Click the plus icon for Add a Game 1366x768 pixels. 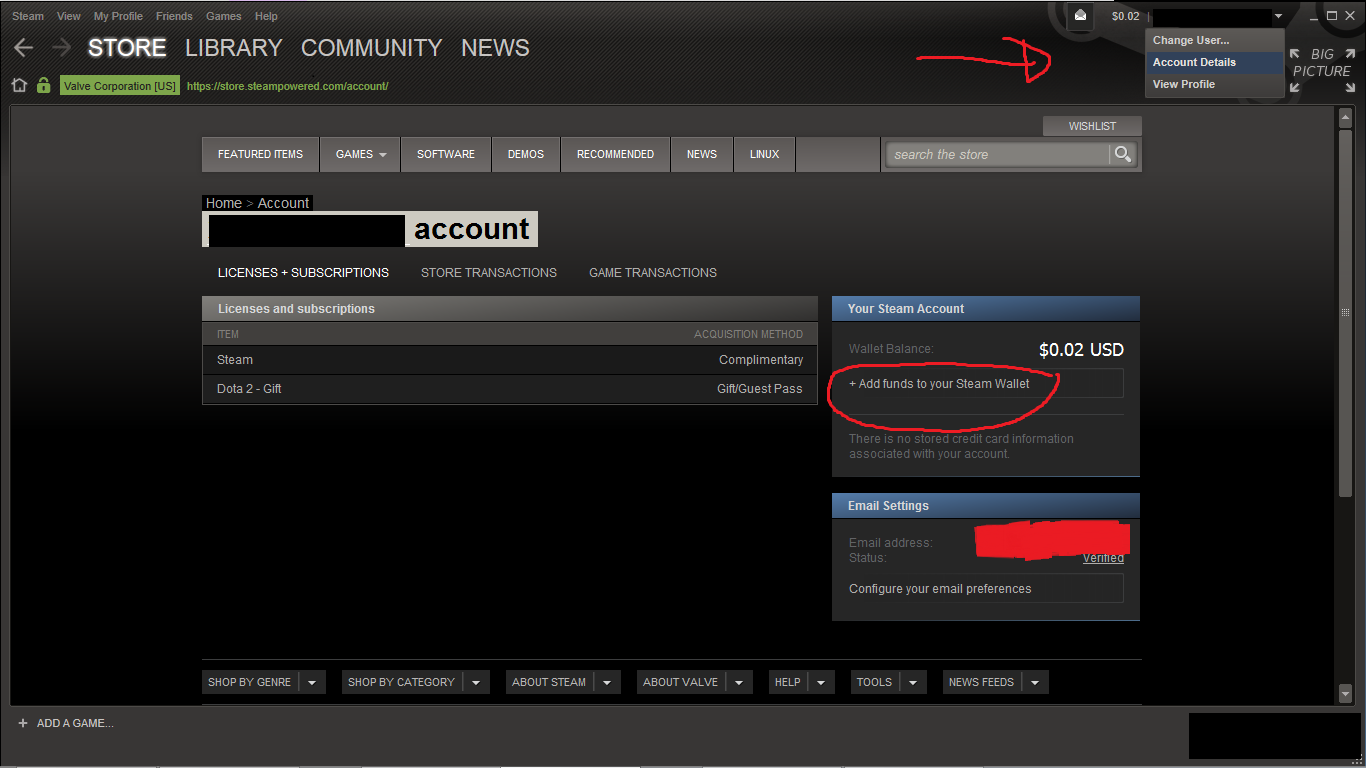(22, 723)
